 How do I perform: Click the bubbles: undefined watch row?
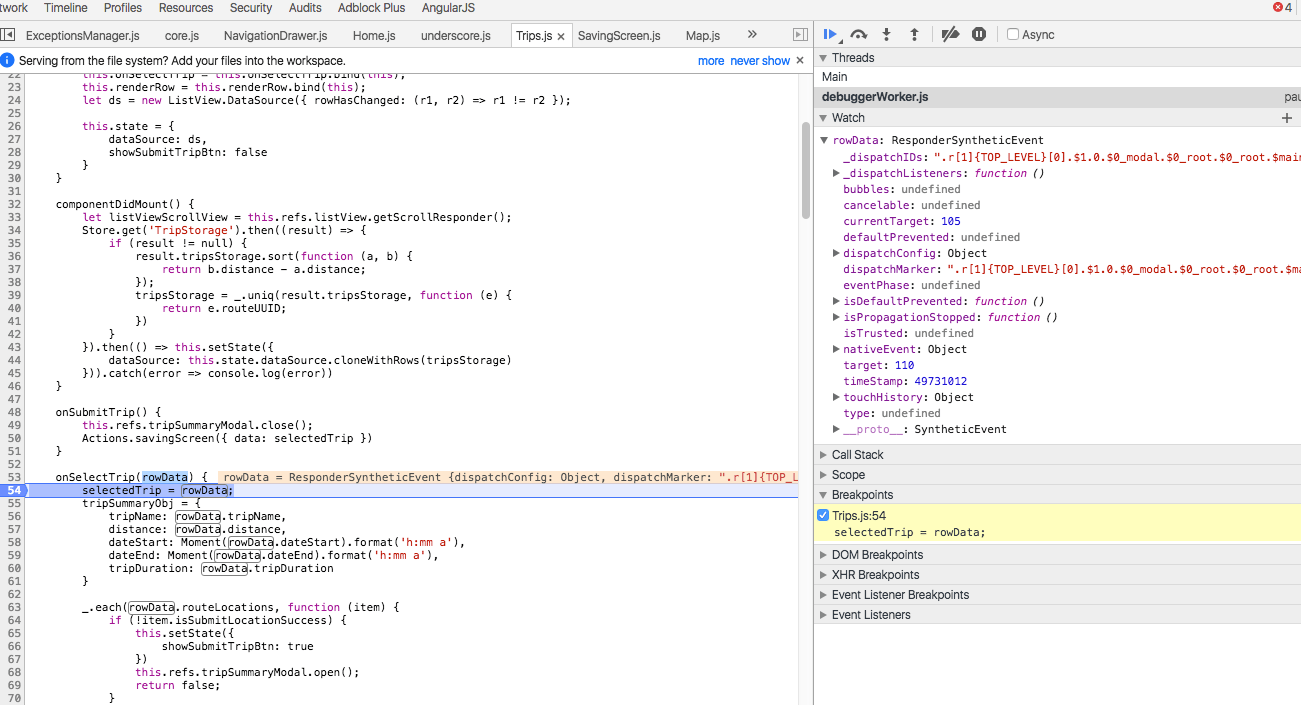901,189
